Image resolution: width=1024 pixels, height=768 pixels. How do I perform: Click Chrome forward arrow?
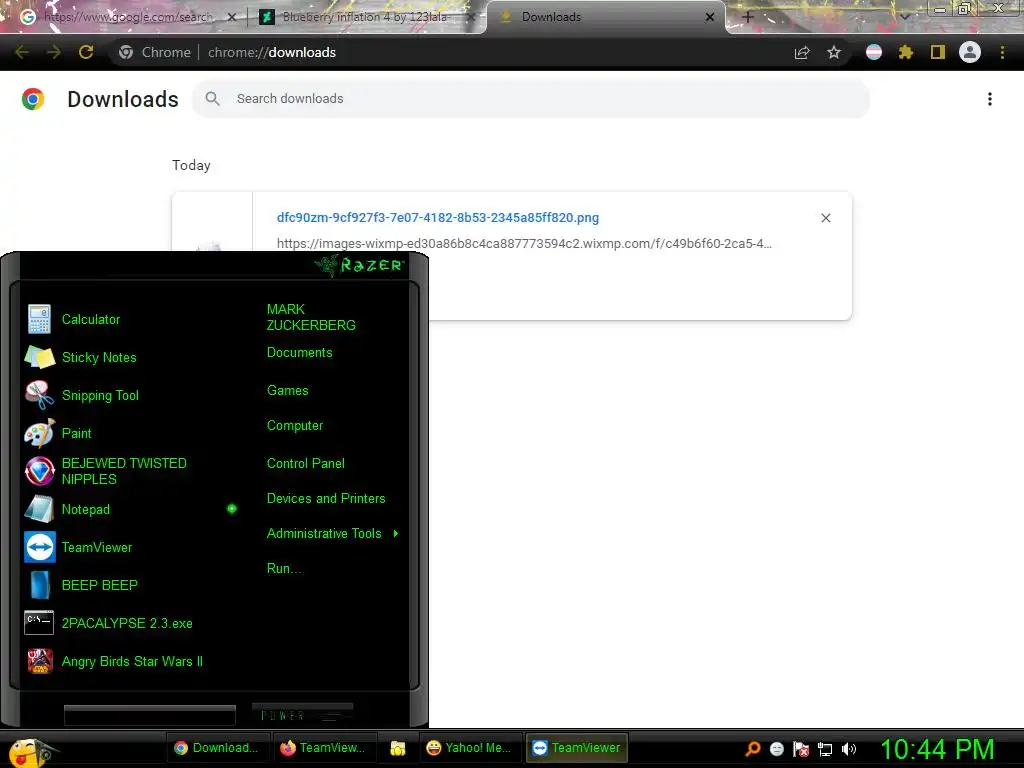pos(54,52)
